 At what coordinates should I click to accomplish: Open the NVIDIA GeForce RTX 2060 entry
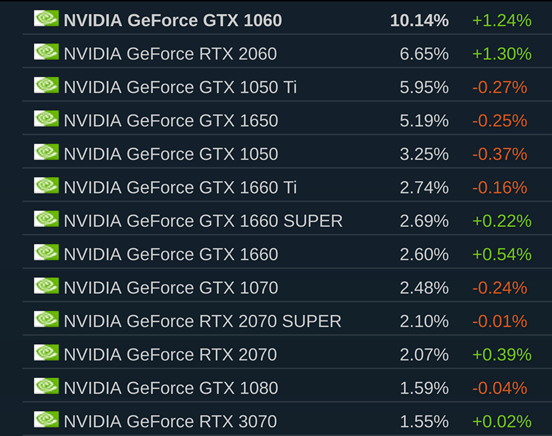coord(170,54)
